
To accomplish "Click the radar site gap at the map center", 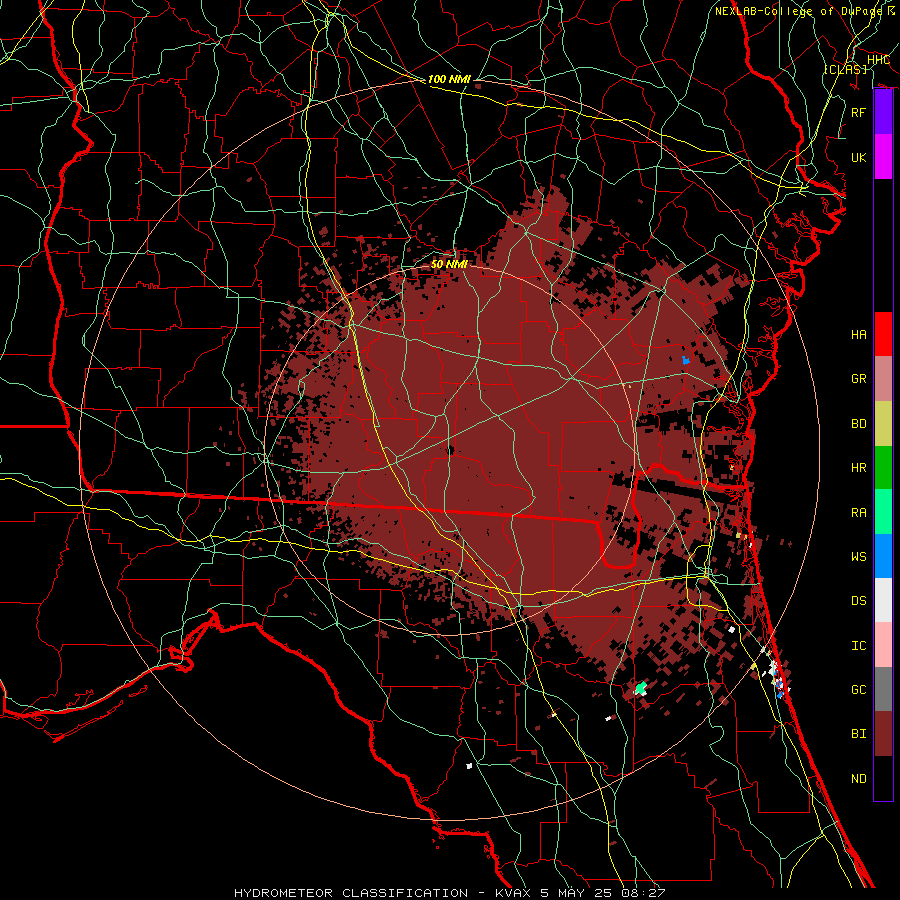I will pos(451,450).
